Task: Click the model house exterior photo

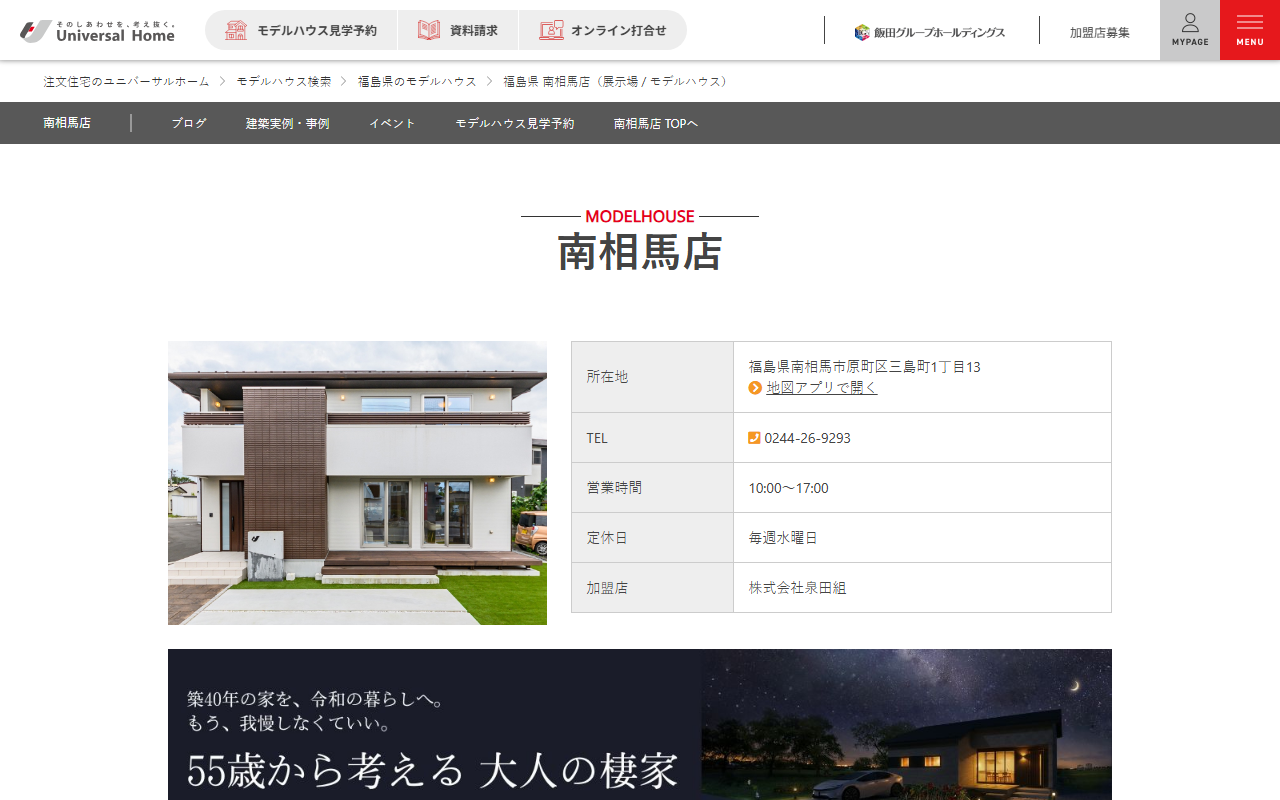Action: point(357,483)
